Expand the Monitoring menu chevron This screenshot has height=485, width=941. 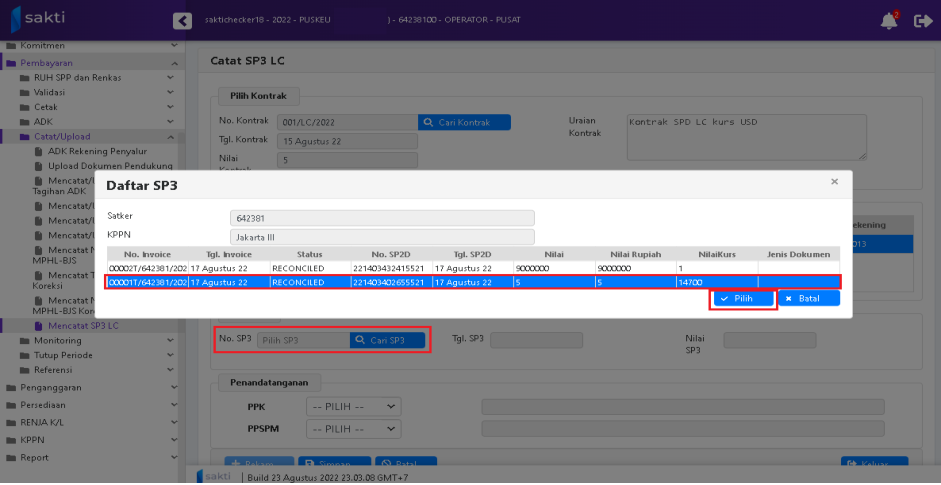pos(174,341)
